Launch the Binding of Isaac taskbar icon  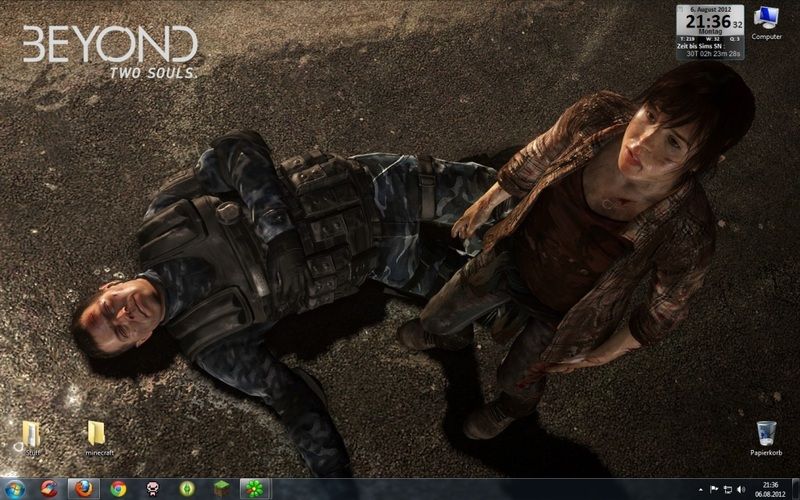[153, 489]
